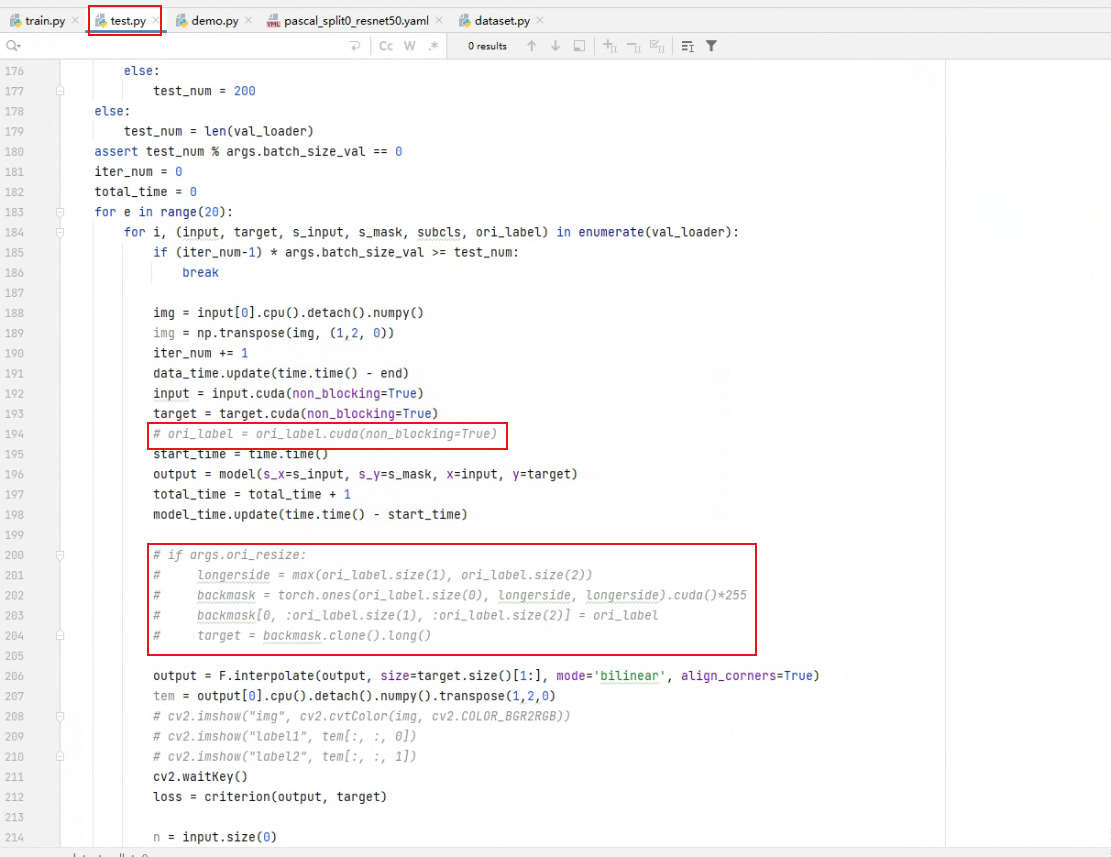Click 'n = input.size(0)' line
Image resolution: width=1111 pixels, height=857 pixels.
pos(215,837)
